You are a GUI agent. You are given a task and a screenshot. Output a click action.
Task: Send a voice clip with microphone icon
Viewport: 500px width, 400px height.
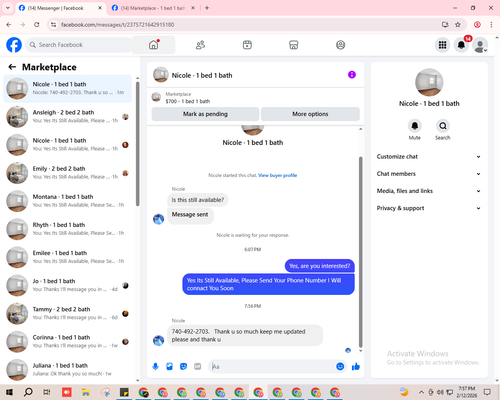155,367
